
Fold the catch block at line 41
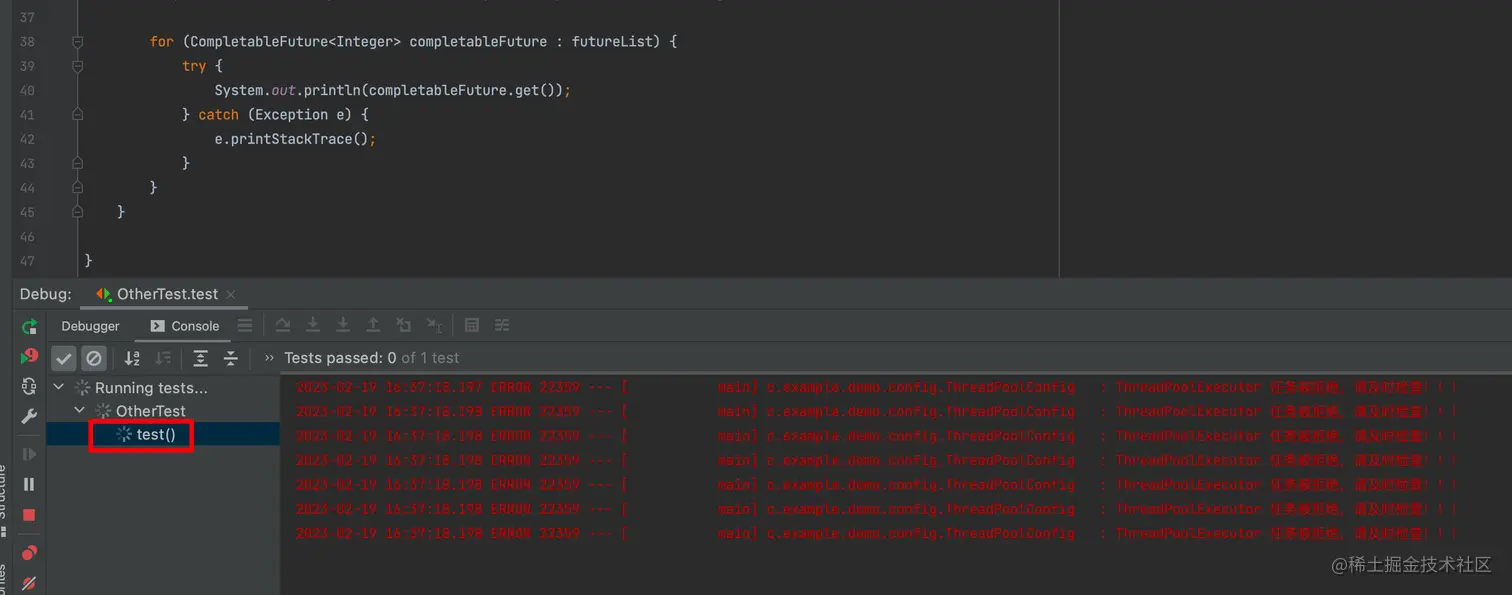tap(77, 115)
